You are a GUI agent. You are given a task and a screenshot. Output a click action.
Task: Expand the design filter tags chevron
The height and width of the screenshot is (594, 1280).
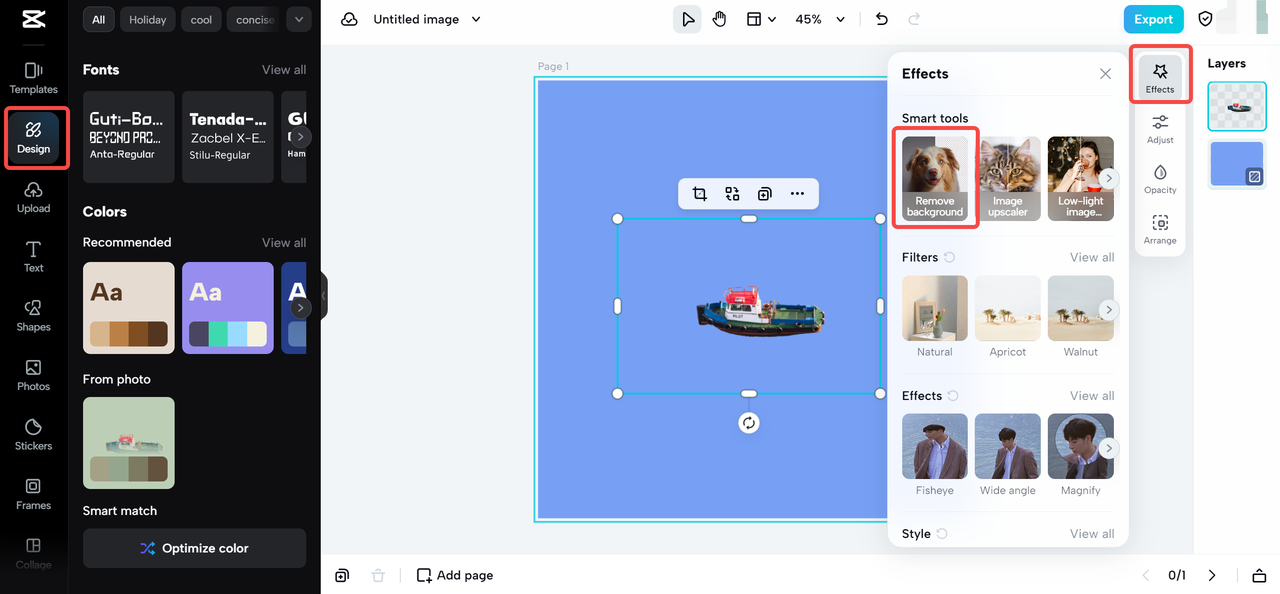pos(298,19)
